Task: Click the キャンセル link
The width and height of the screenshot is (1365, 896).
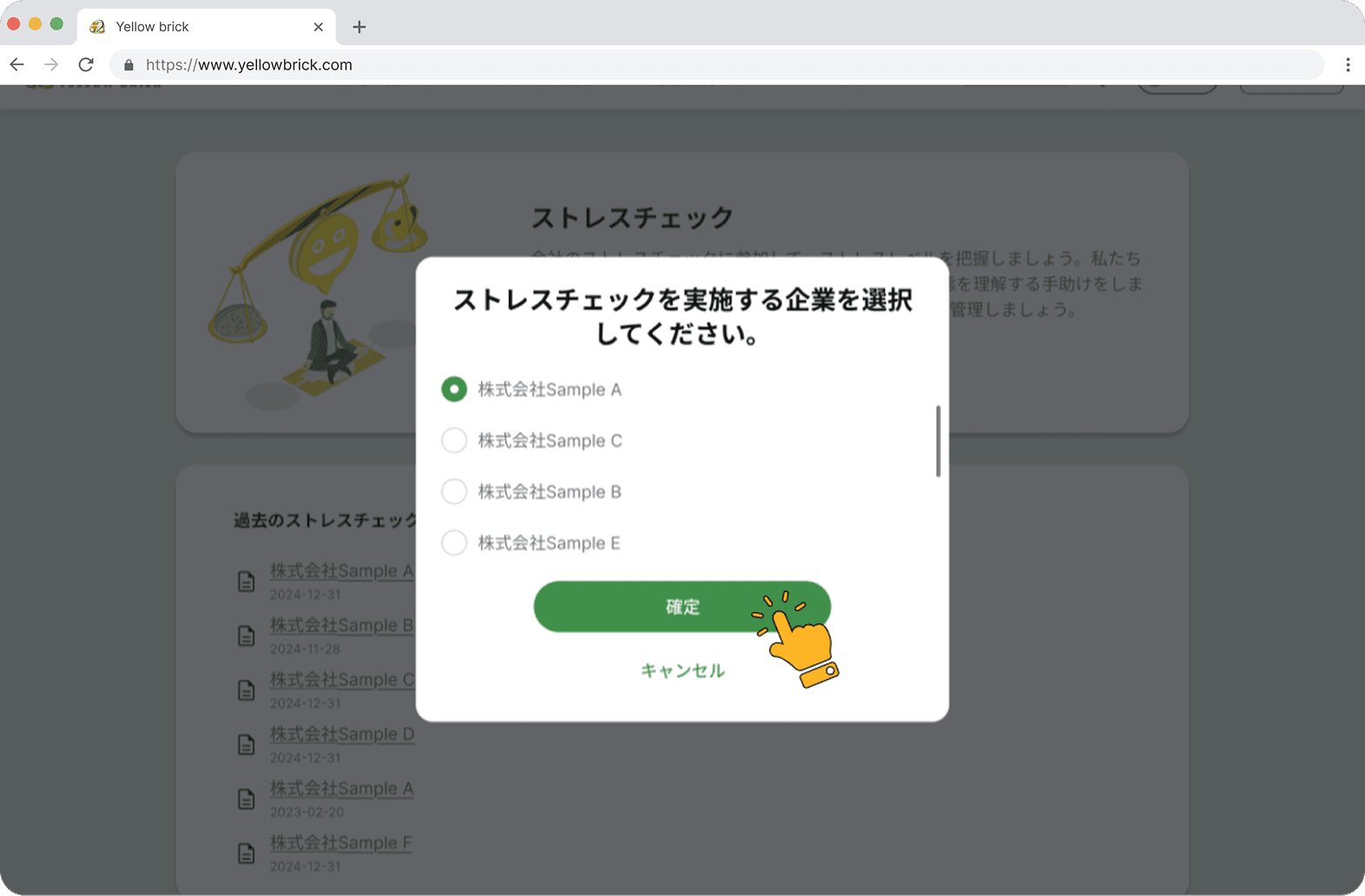Action: click(682, 670)
